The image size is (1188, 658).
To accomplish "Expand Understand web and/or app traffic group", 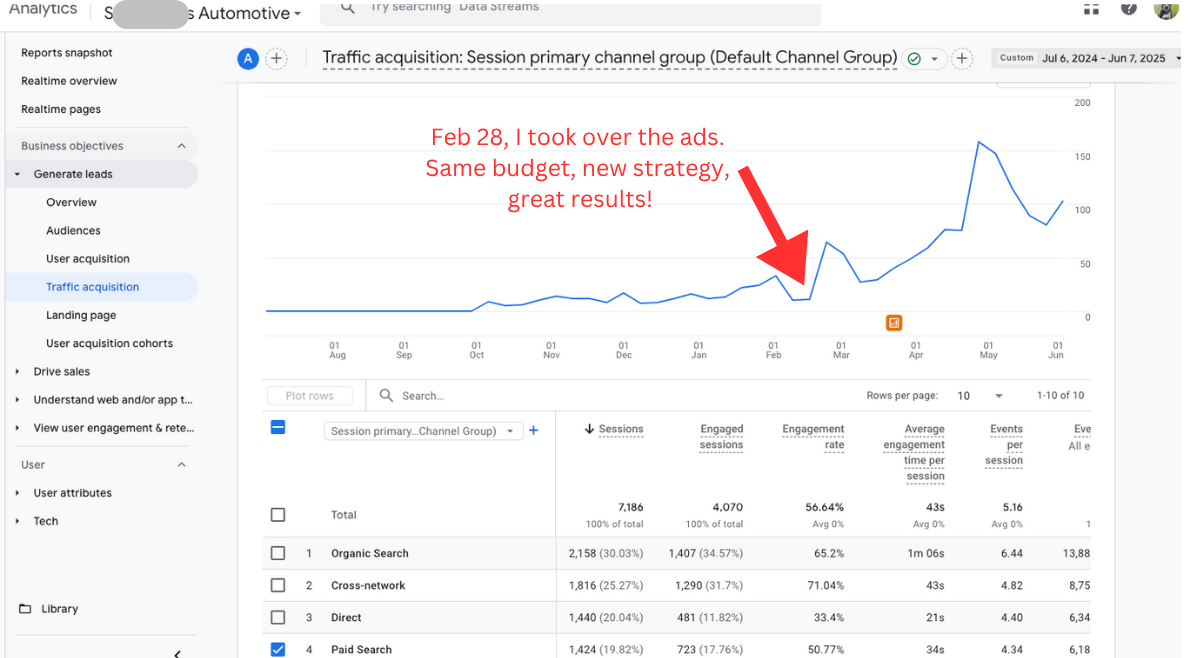I will pos(17,400).
